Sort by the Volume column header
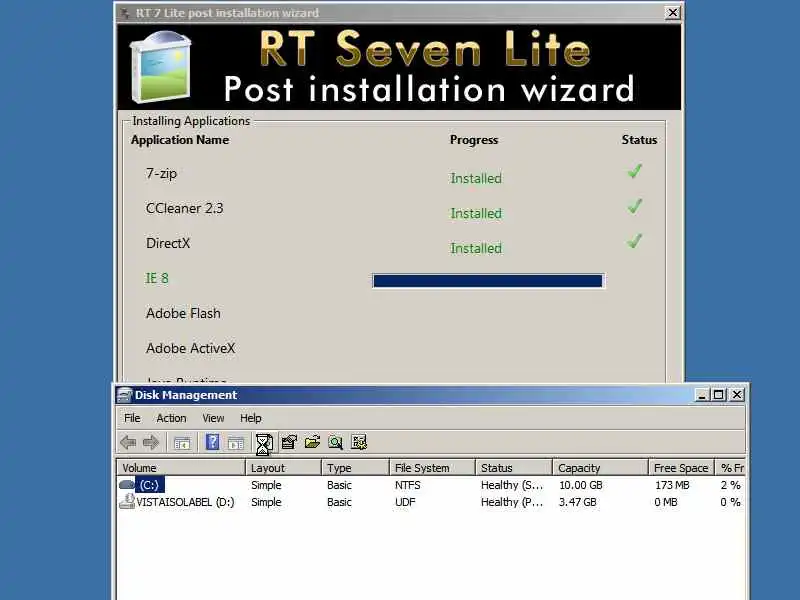Screen dimensions: 800x600 tap(181, 468)
